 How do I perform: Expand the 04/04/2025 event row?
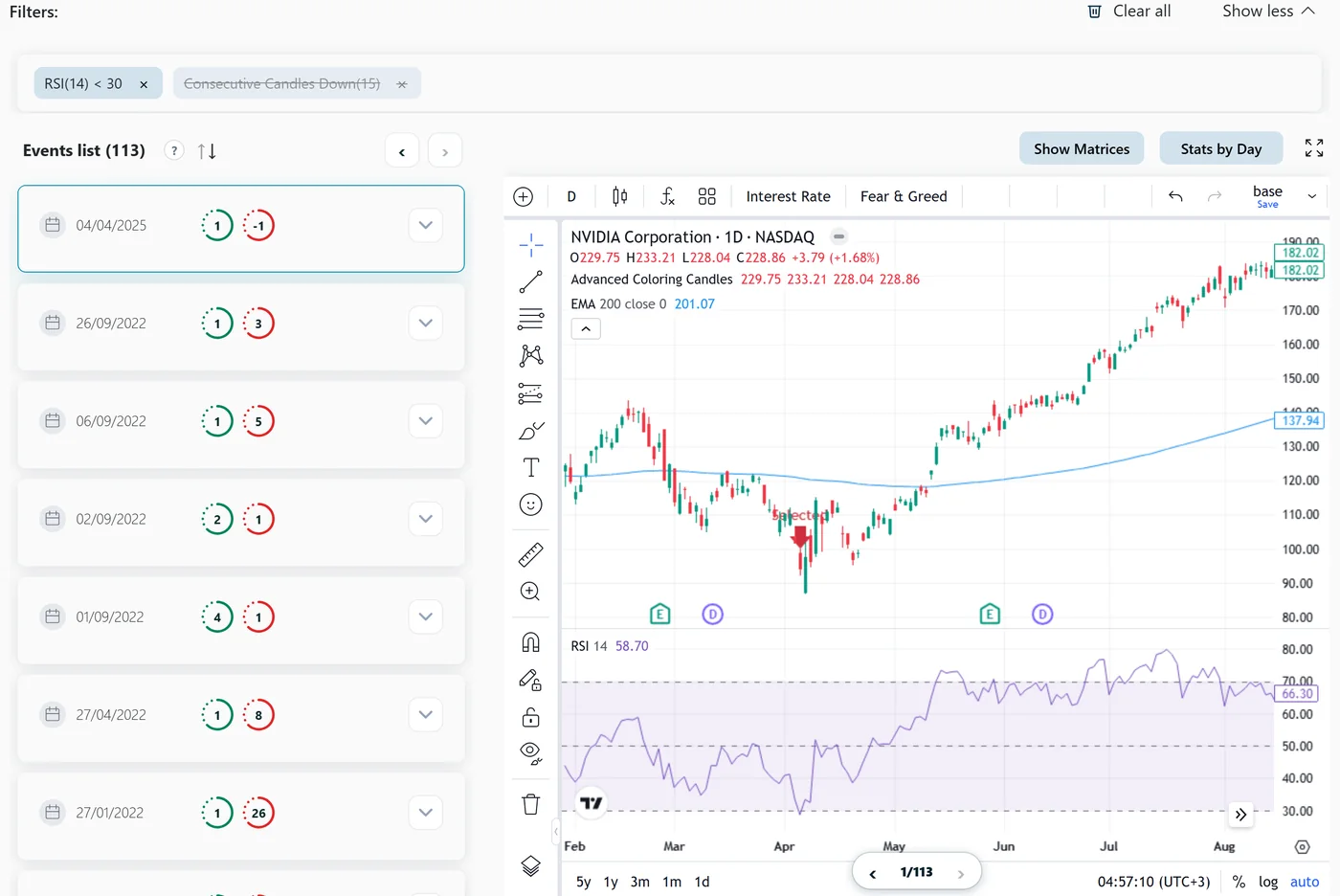pyautogui.click(x=426, y=225)
